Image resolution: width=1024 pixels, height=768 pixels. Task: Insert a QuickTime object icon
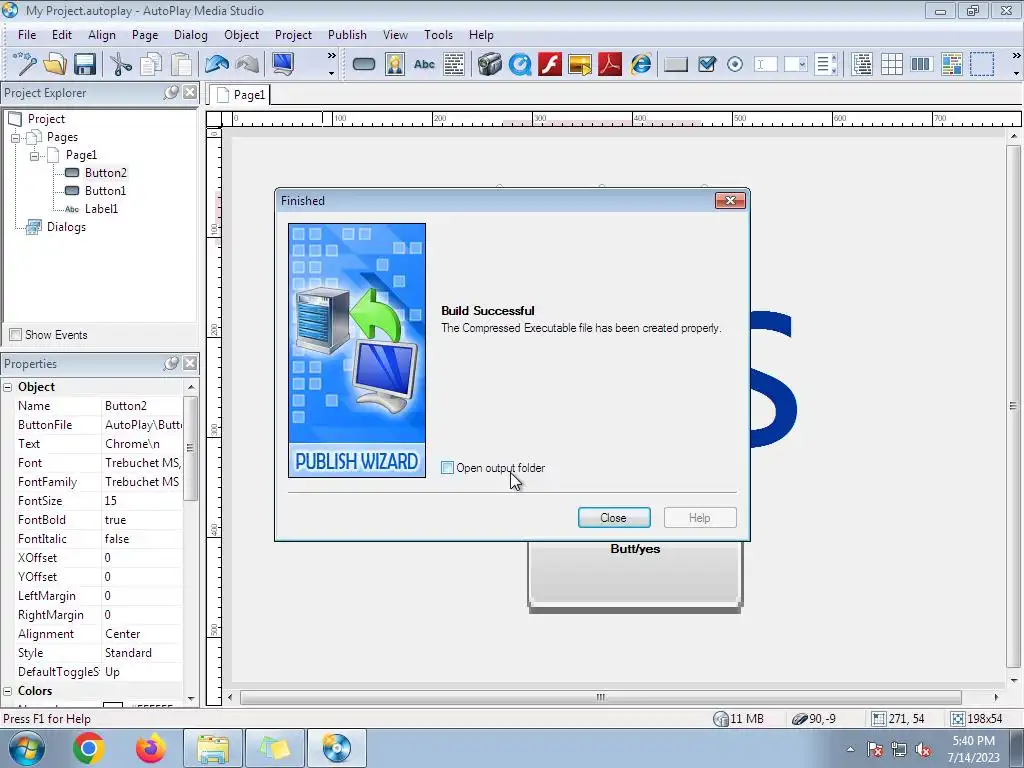(520, 64)
